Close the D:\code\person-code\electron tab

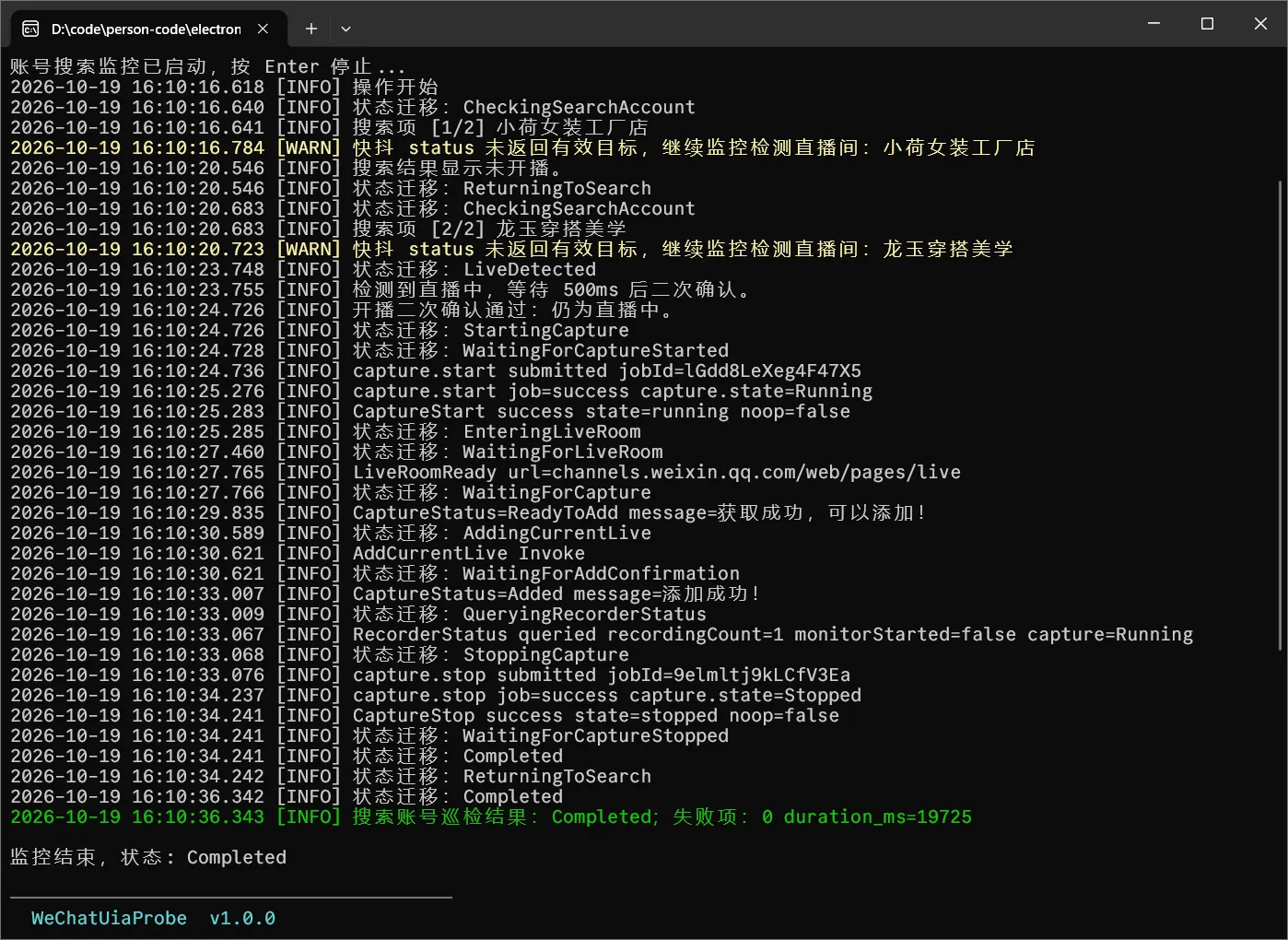click(263, 29)
